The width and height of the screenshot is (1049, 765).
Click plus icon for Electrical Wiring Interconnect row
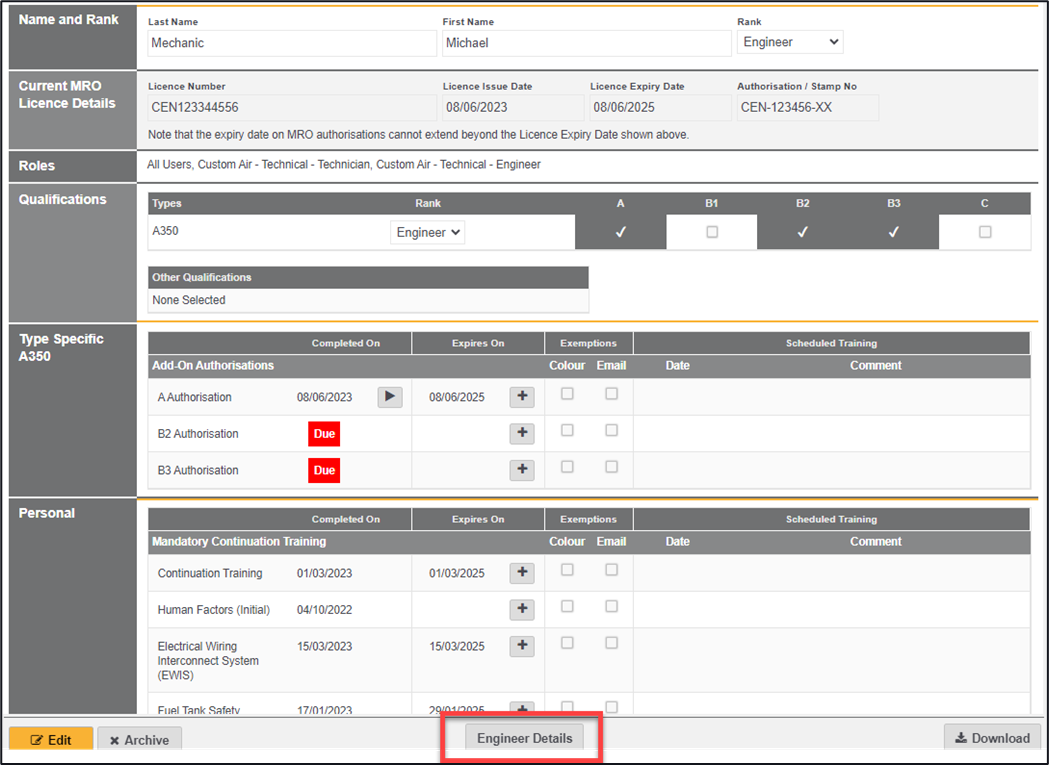522,646
